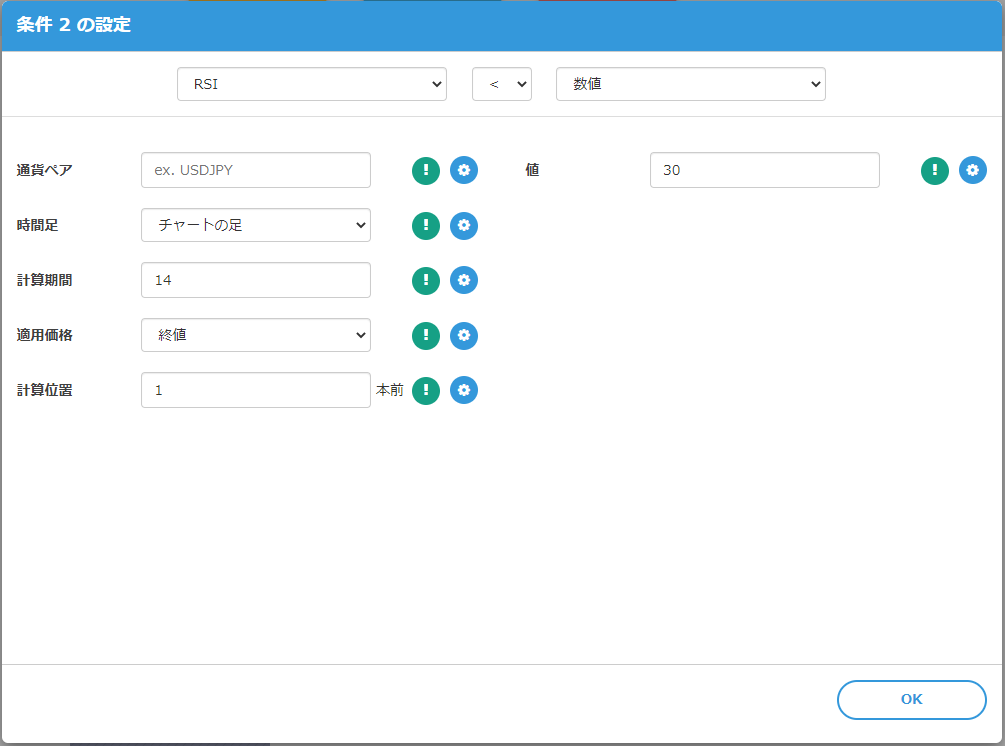Open the gear settings icon for 計算期間
The width and height of the screenshot is (1005, 746).
464,280
